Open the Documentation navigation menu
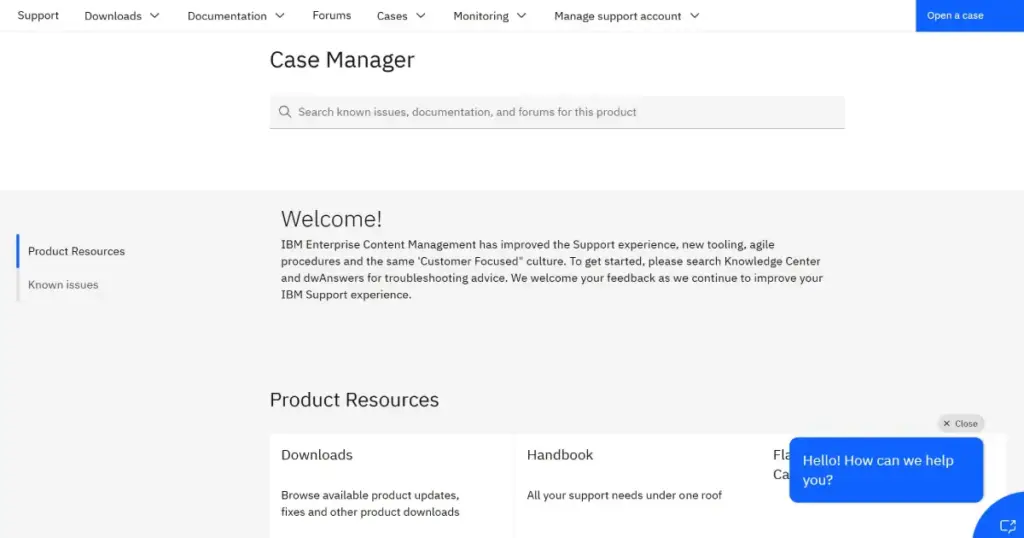This screenshot has width=1024, height=538. pos(236,16)
